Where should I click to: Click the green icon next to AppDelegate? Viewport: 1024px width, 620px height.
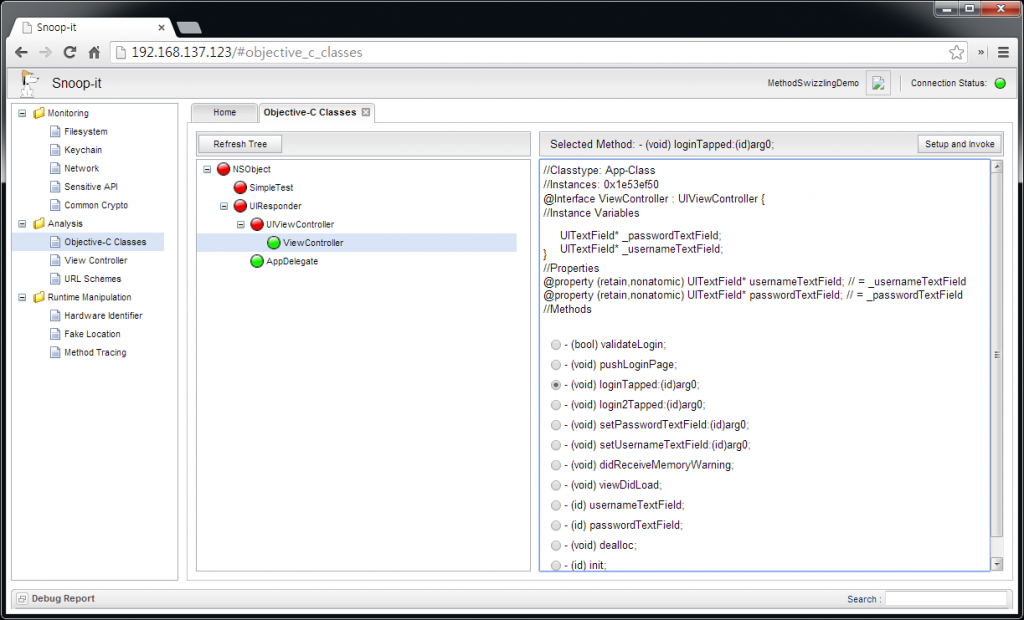pos(257,261)
